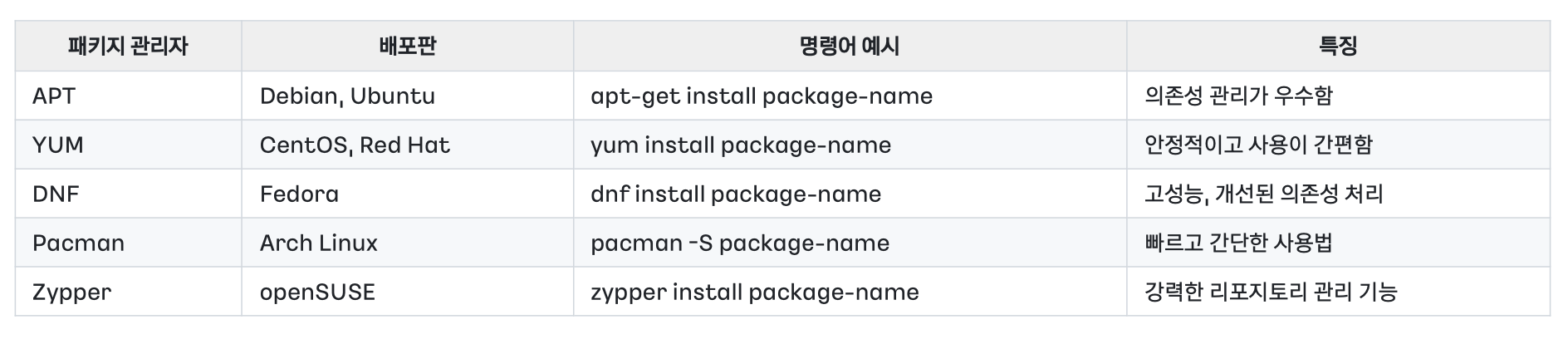
Task: Select the YUM package manager cell
Action: coord(58,145)
